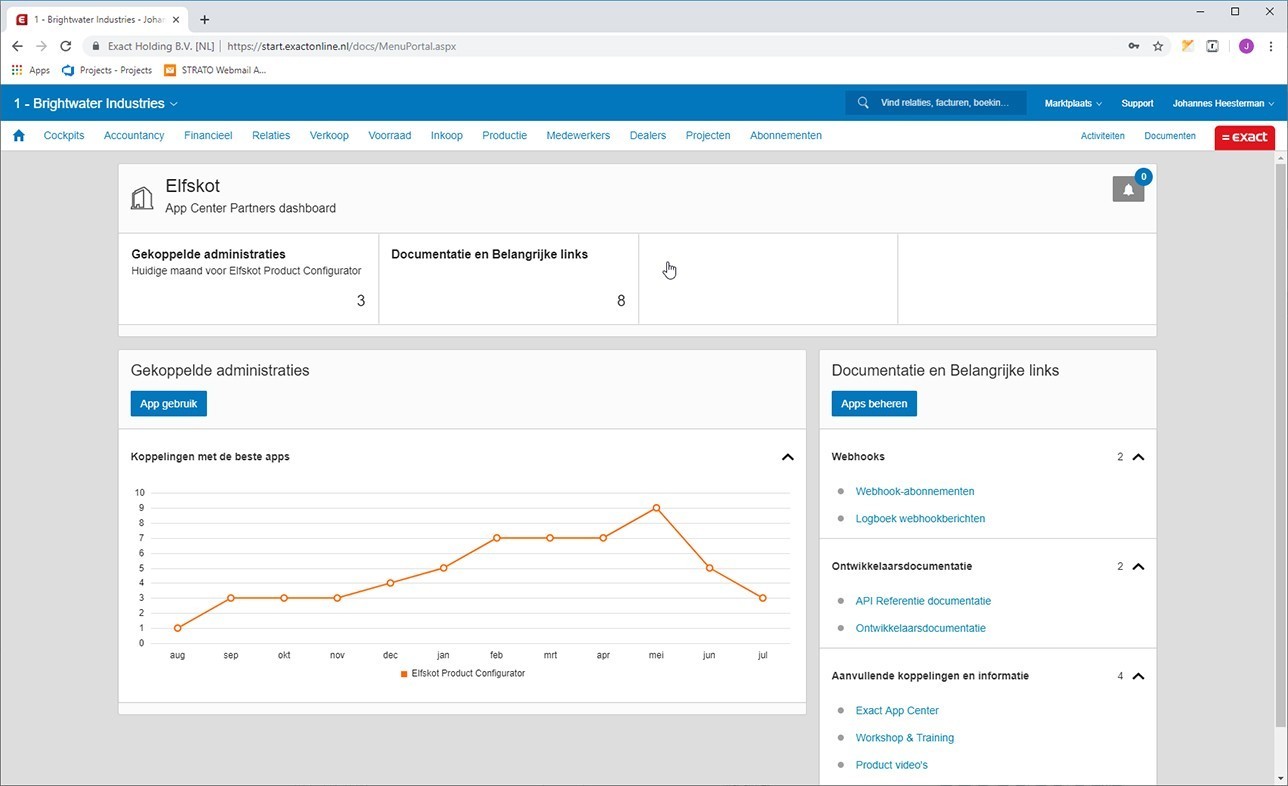The height and width of the screenshot is (786, 1288).
Task: Click the Exact logo button
Action: tap(1244, 137)
